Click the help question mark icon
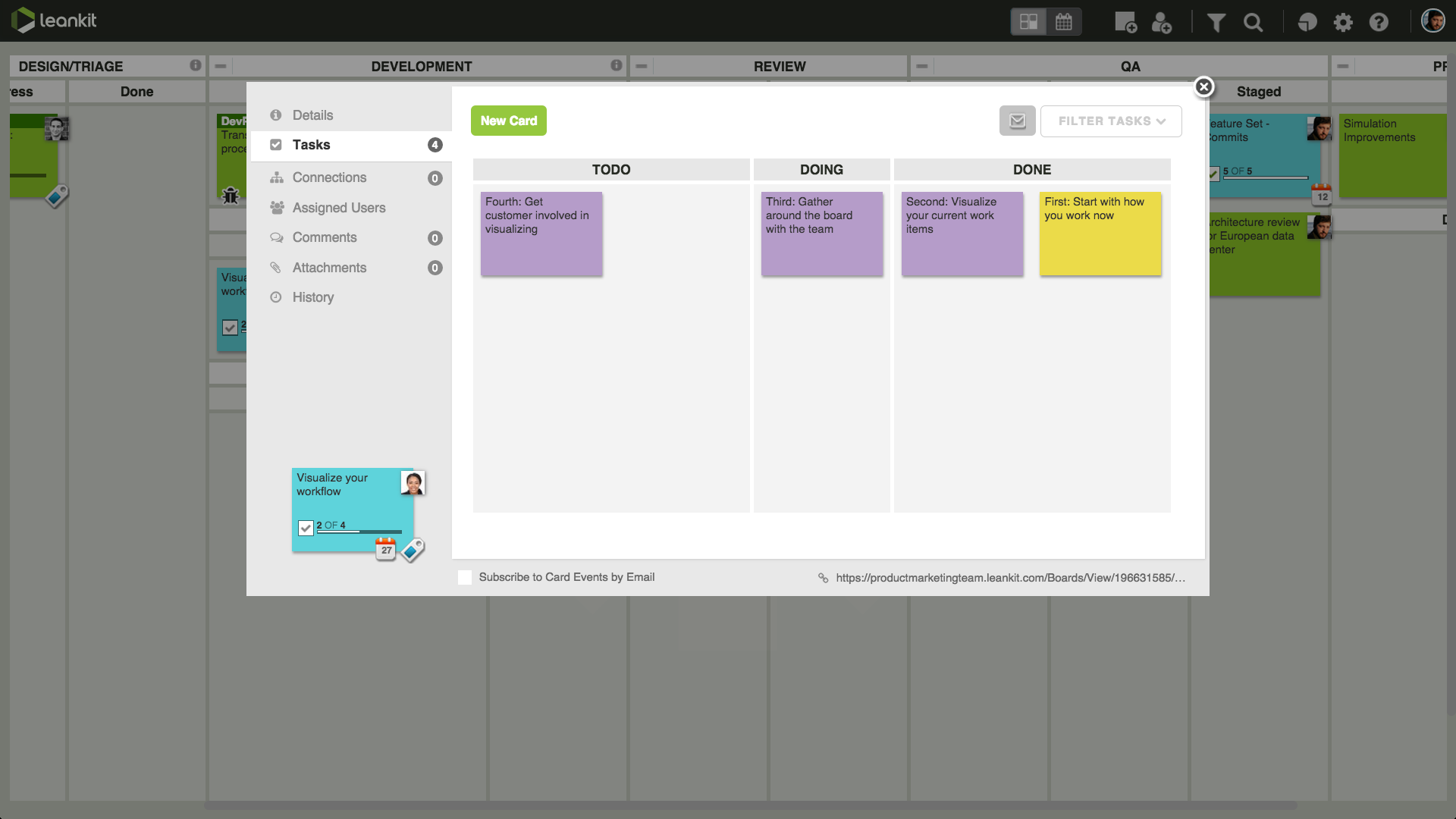This screenshot has height=819, width=1456. pyautogui.click(x=1378, y=22)
